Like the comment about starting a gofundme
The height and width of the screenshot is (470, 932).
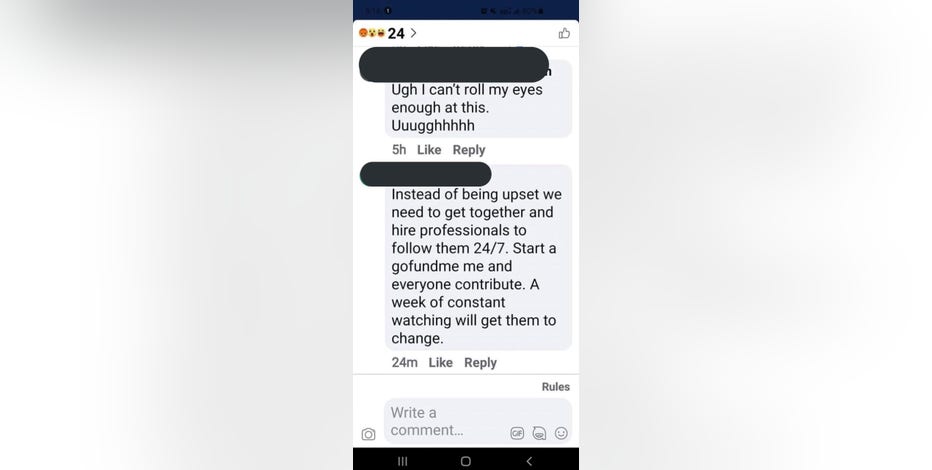440,362
